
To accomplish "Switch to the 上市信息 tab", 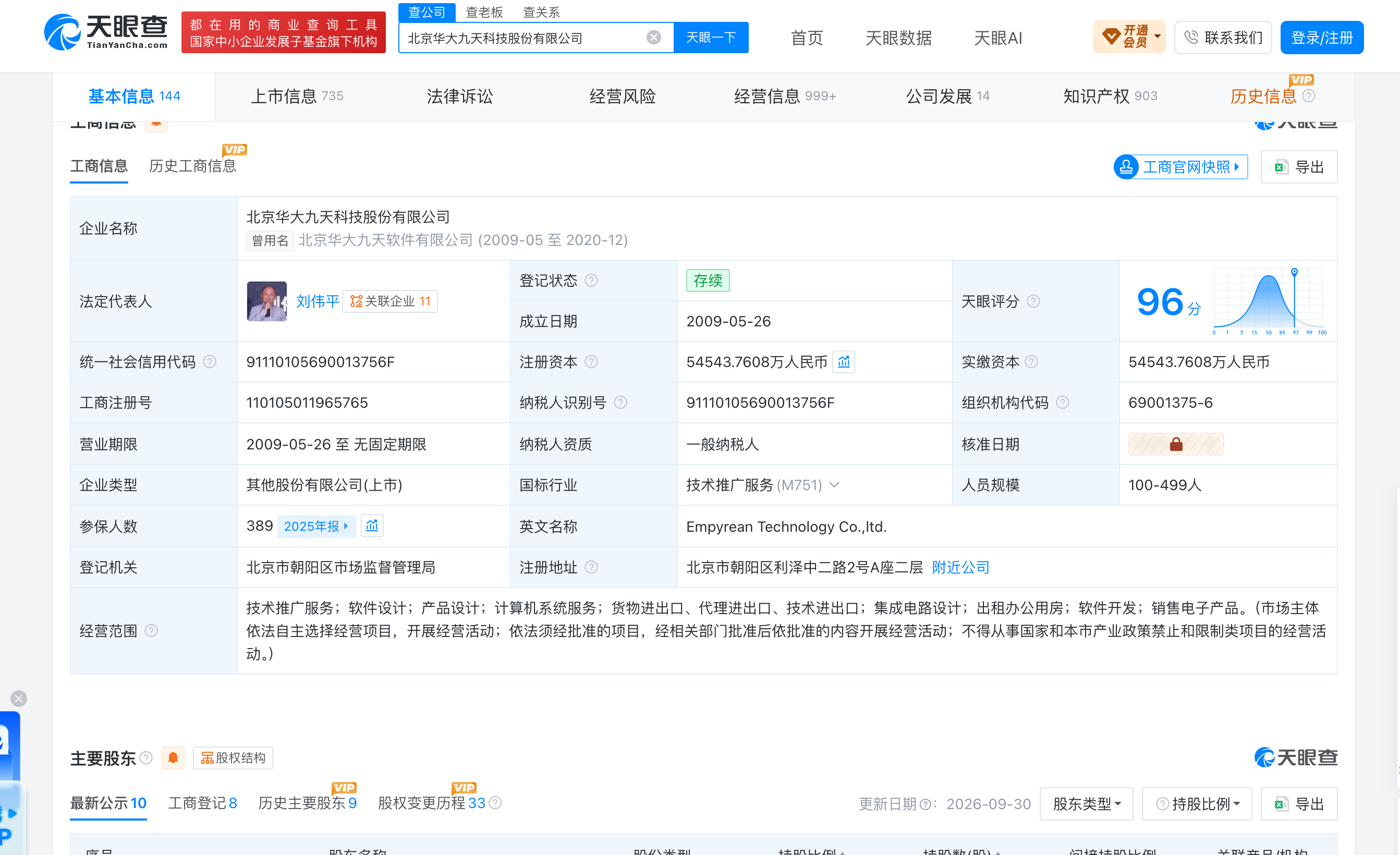I will pyautogui.click(x=297, y=96).
